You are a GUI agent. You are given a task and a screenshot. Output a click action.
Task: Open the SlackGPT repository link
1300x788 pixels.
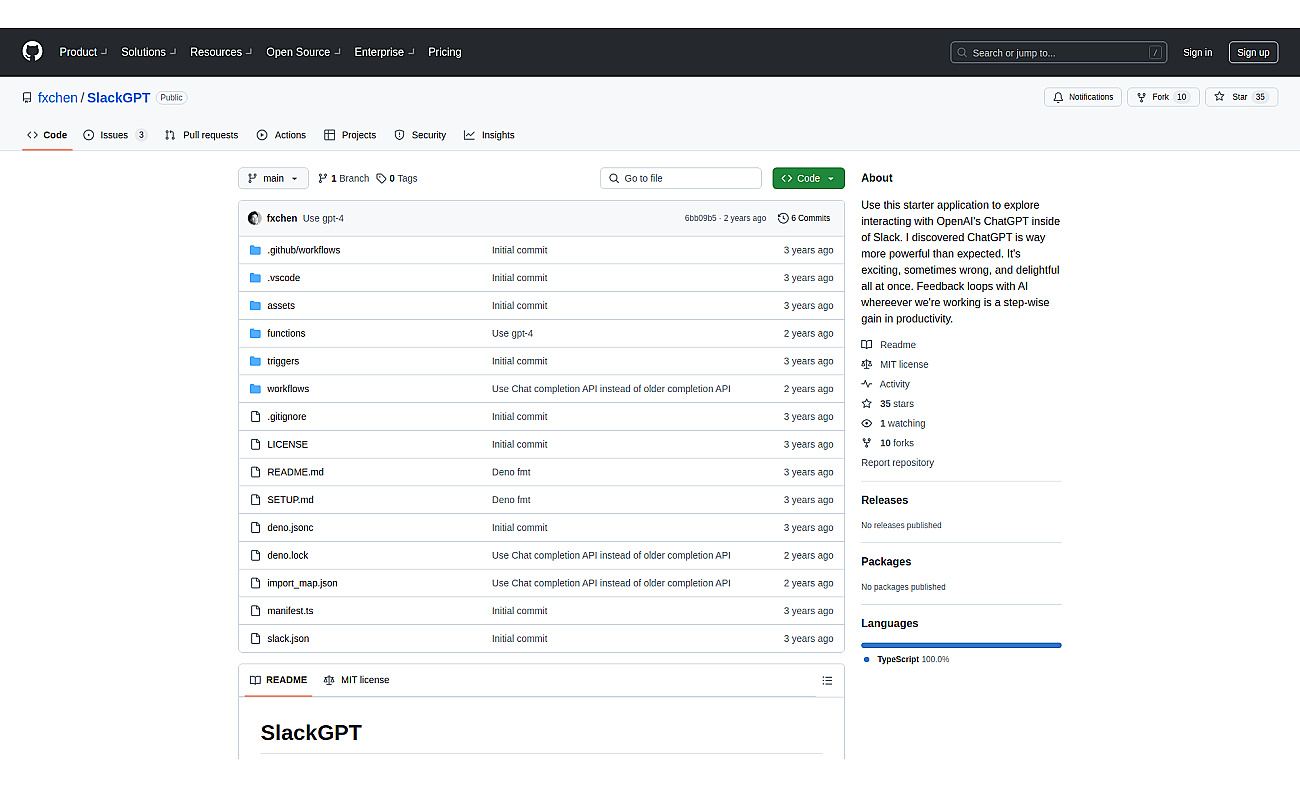[x=118, y=98]
